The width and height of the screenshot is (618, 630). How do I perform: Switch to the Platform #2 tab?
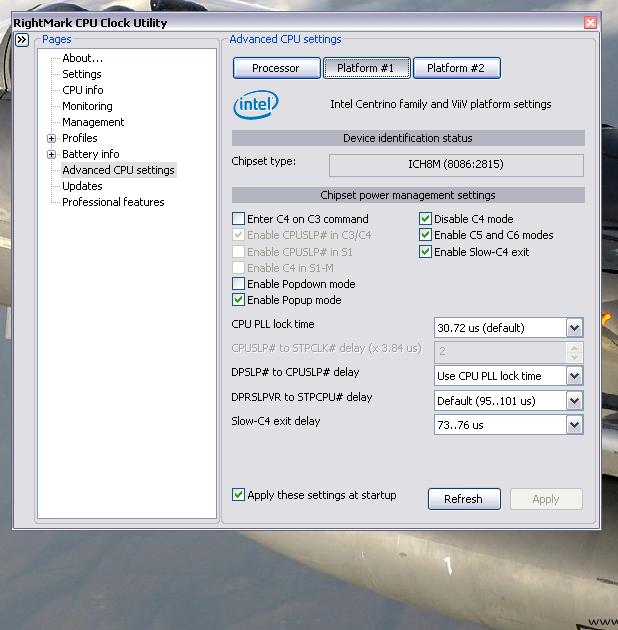click(457, 68)
